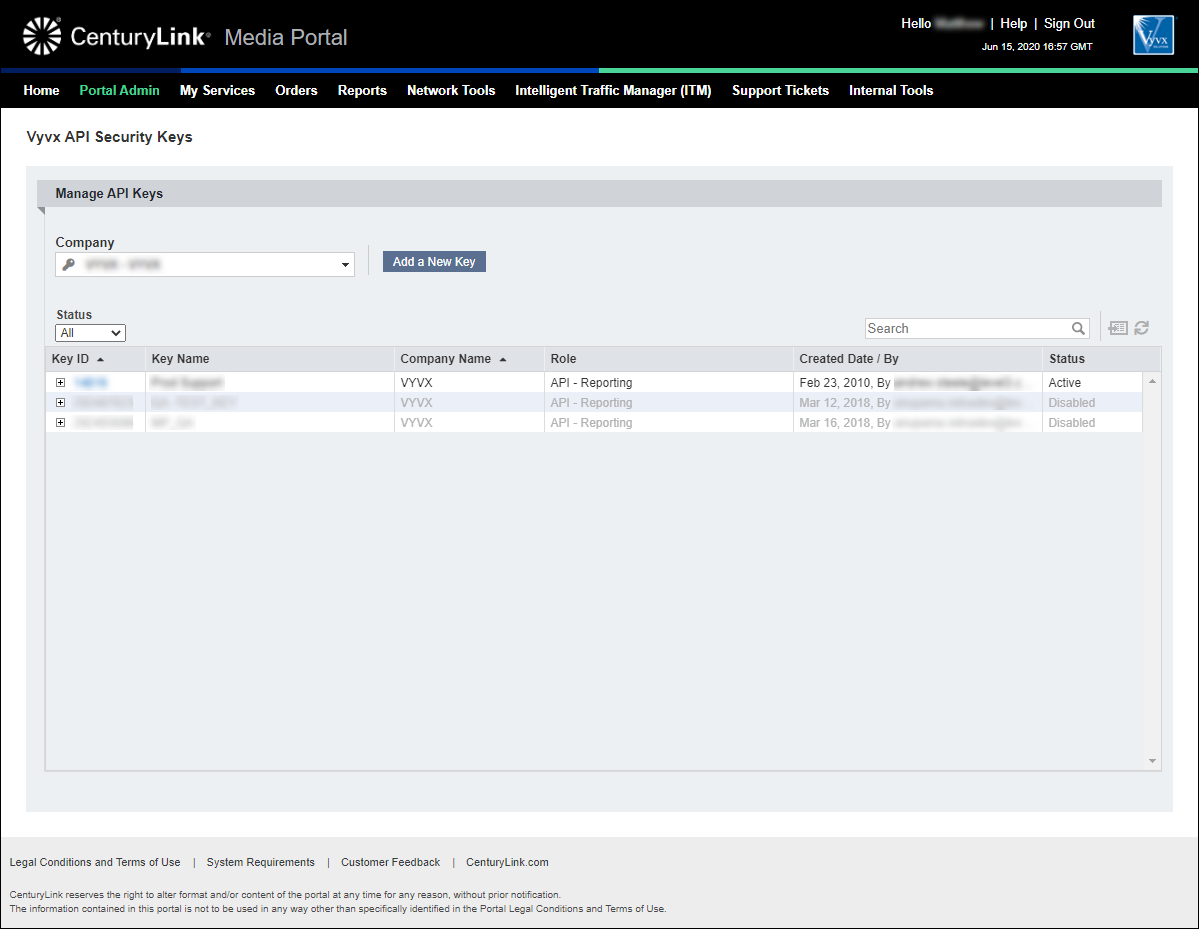Image resolution: width=1199 pixels, height=929 pixels.
Task: Expand the Mar 12, 2018 key row
Action: (x=60, y=402)
